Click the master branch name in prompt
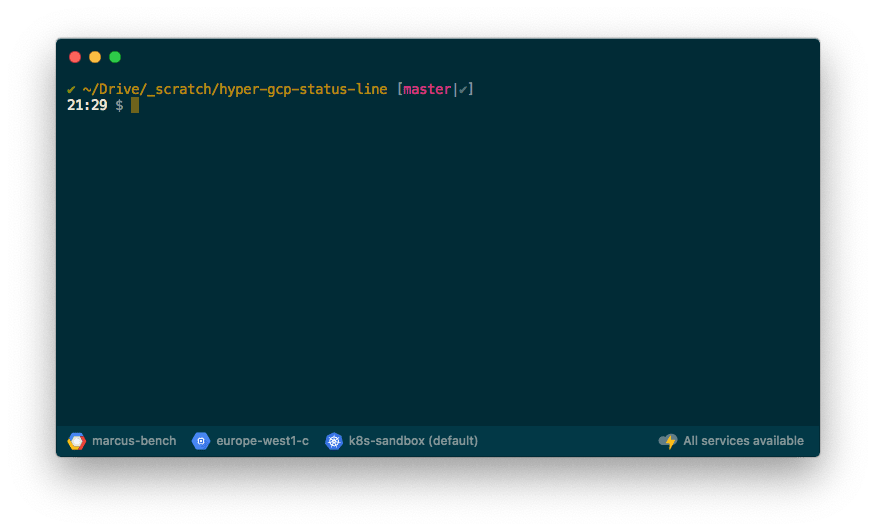Image resolution: width=876 pixels, height=531 pixels. [427, 89]
